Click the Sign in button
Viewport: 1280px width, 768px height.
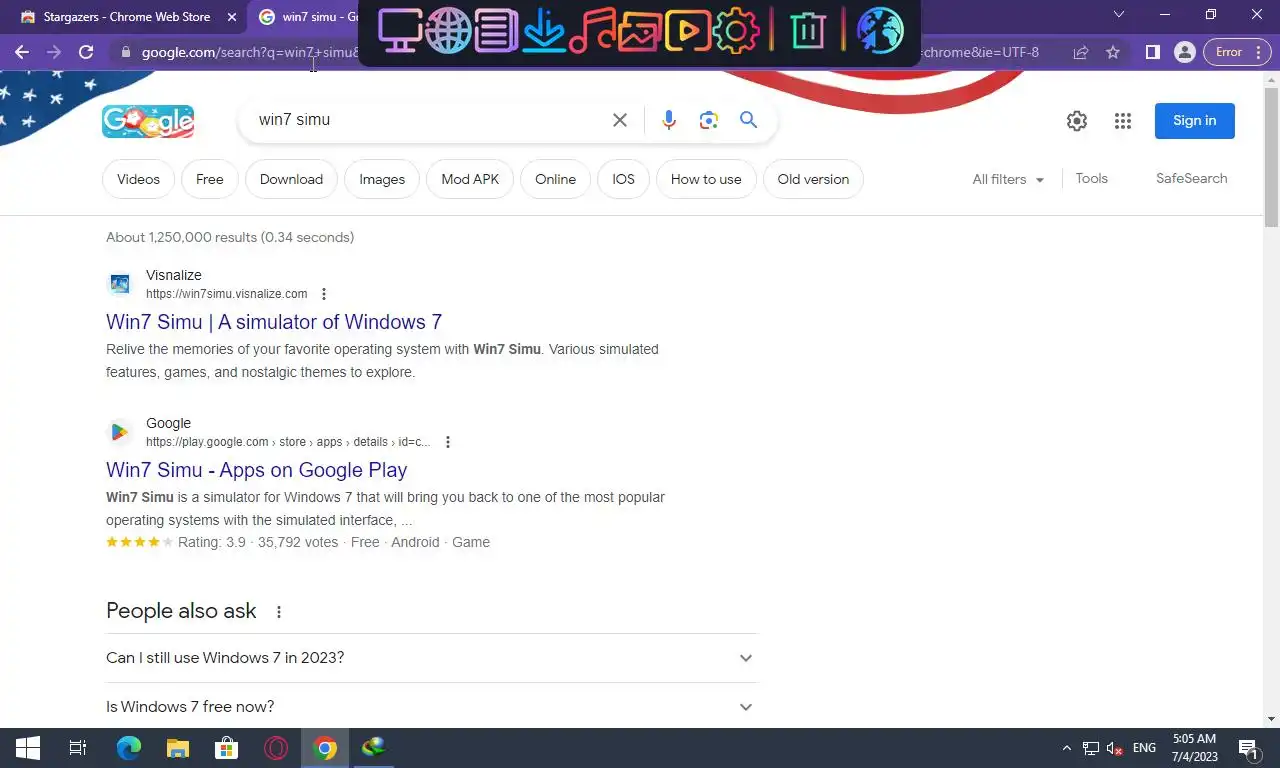coord(1195,121)
